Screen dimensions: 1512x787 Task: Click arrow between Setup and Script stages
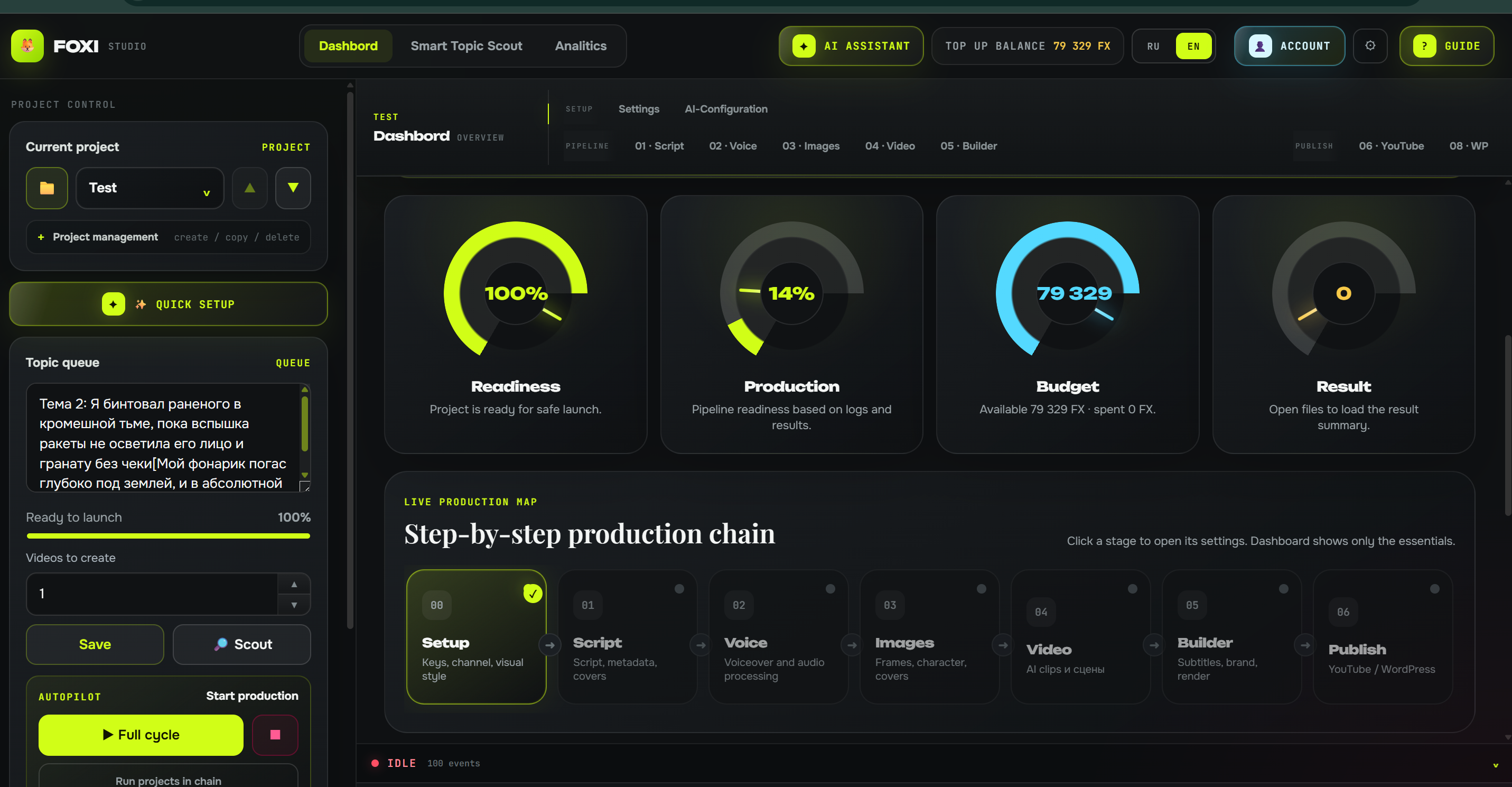click(x=549, y=645)
